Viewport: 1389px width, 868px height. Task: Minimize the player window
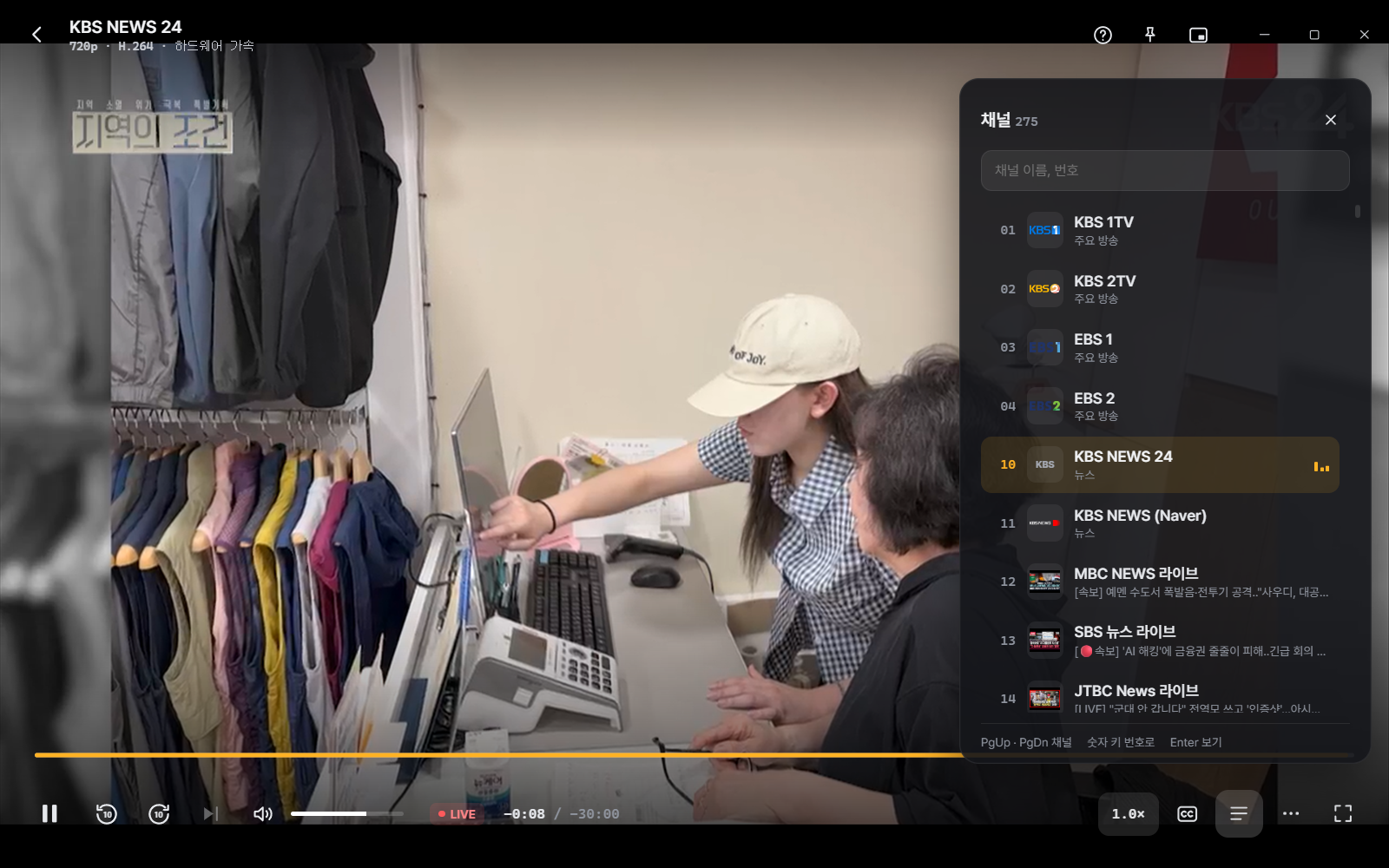[1265, 35]
